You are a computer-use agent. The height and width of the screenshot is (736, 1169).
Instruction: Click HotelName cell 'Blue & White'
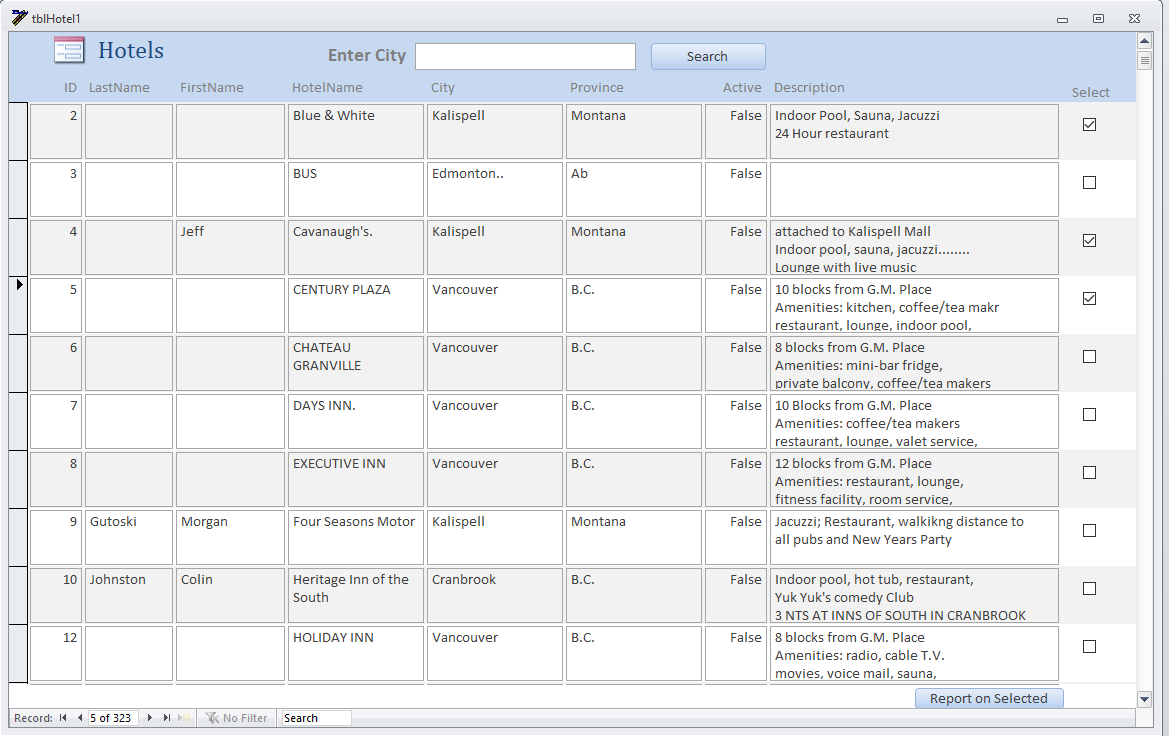tap(356, 131)
